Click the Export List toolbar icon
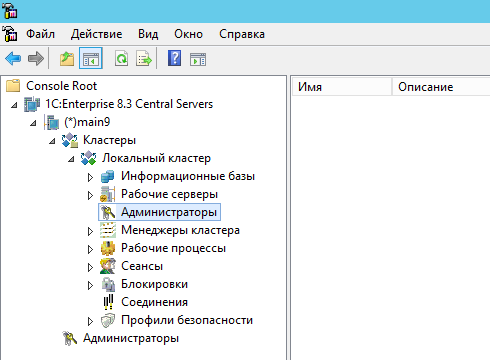Image resolution: width=490 pixels, height=360 pixels. pos(144,59)
